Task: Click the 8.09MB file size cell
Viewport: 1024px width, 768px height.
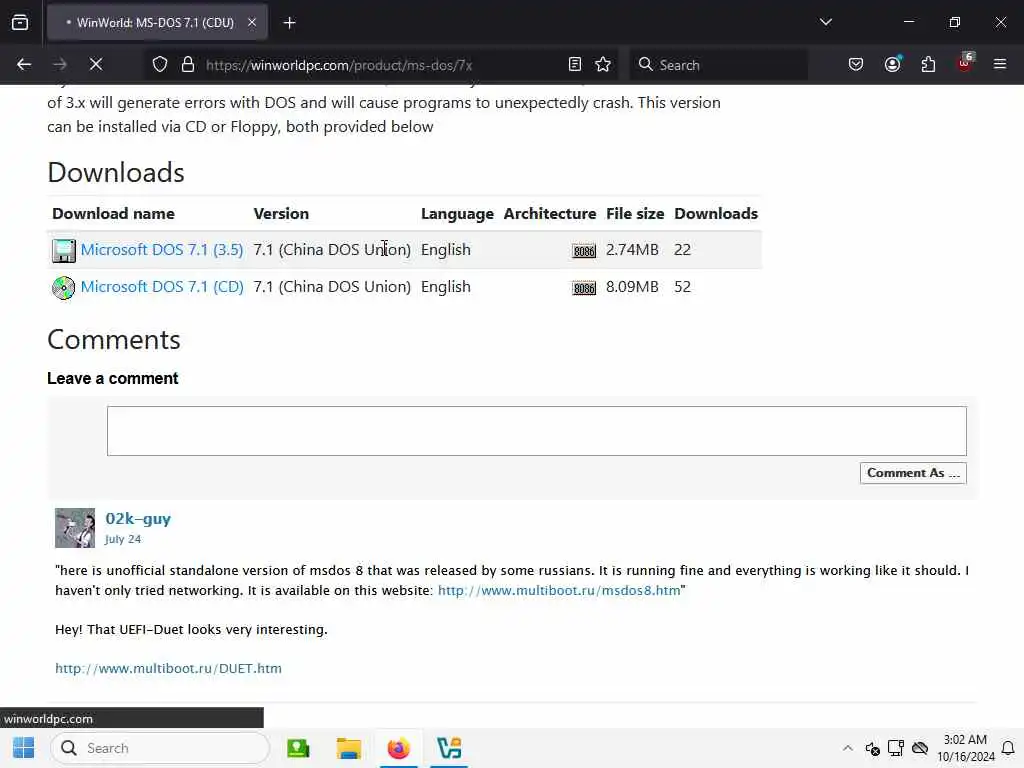Action: (x=632, y=287)
